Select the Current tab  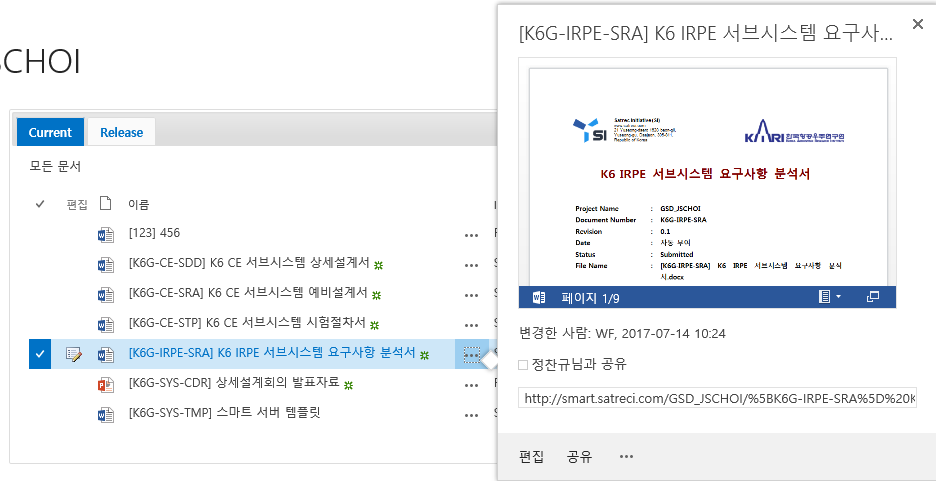click(50, 132)
